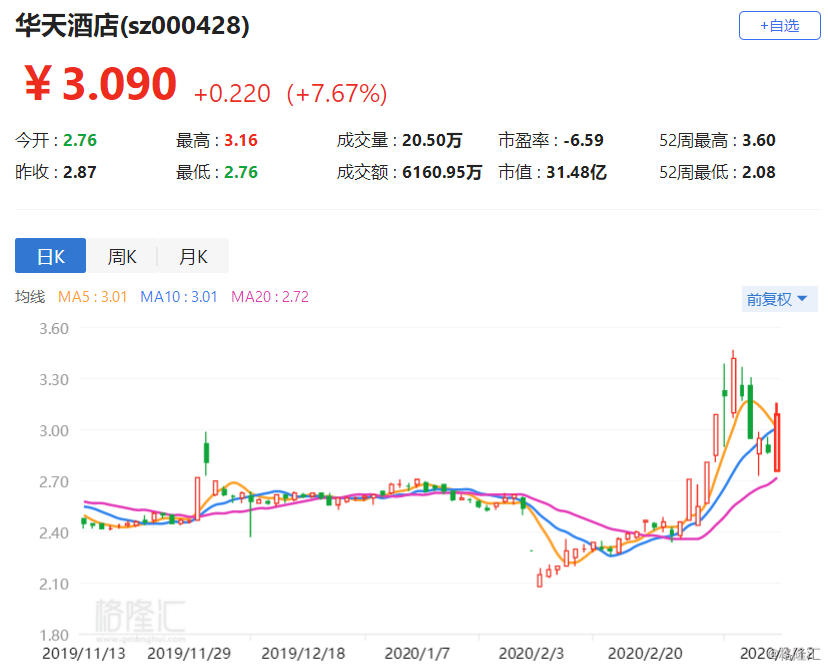
Task: Click the 最高 value 3.16
Action: (241, 140)
